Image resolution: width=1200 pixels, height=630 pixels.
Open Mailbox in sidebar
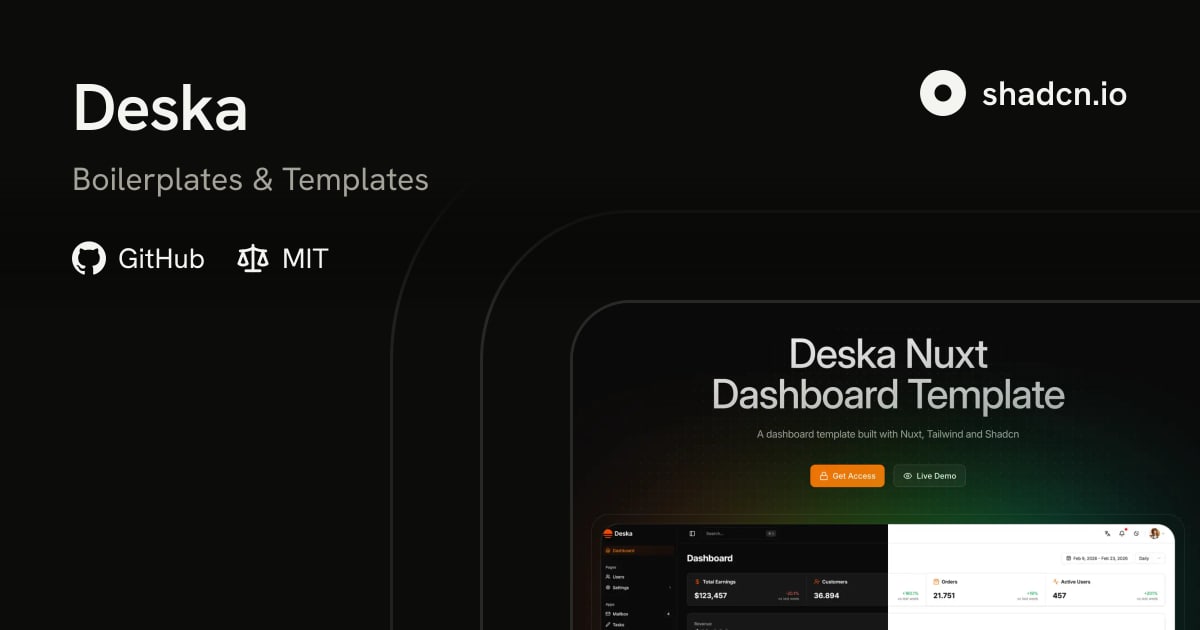pyautogui.click(x=638, y=613)
